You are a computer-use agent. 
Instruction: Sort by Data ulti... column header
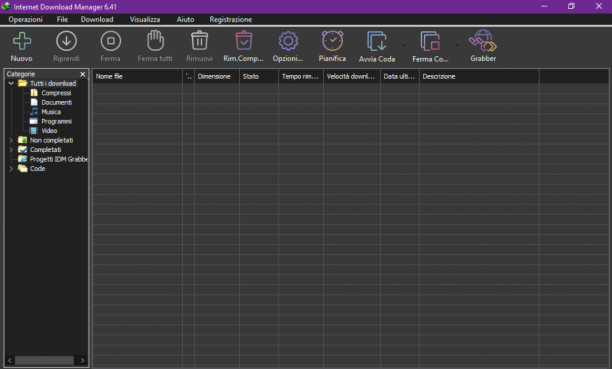tap(400, 76)
